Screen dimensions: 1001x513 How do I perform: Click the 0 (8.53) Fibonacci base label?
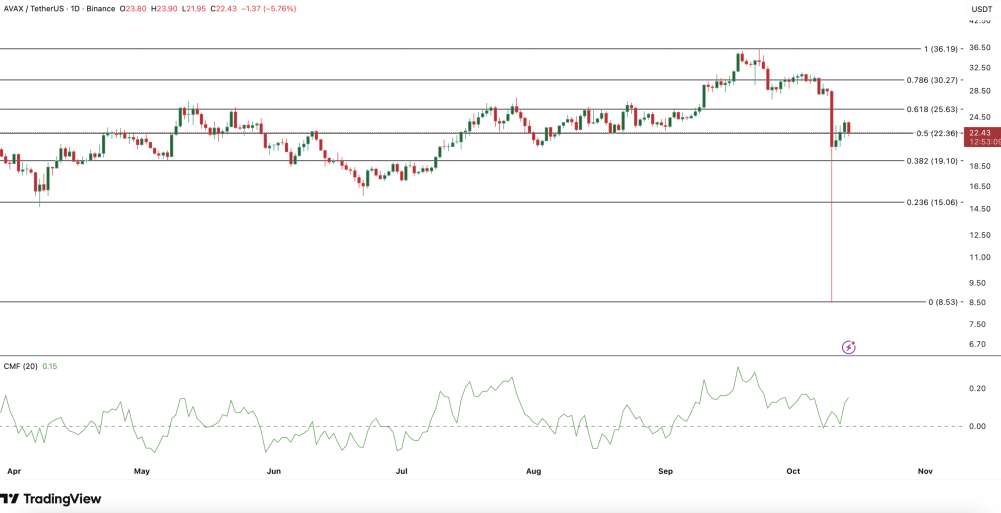point(944,302)
